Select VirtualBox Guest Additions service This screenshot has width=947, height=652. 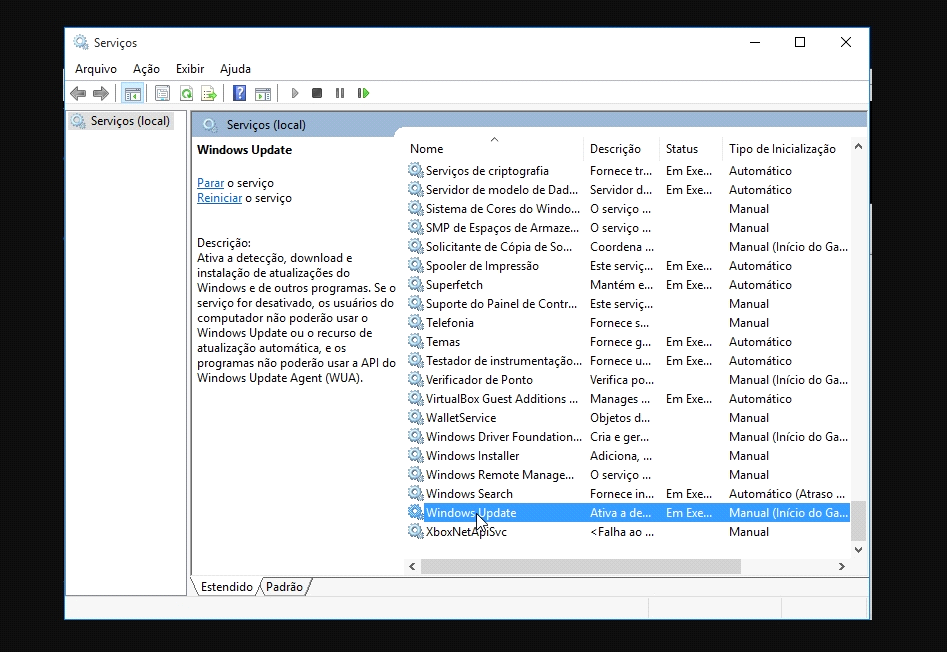click(628, 398)
